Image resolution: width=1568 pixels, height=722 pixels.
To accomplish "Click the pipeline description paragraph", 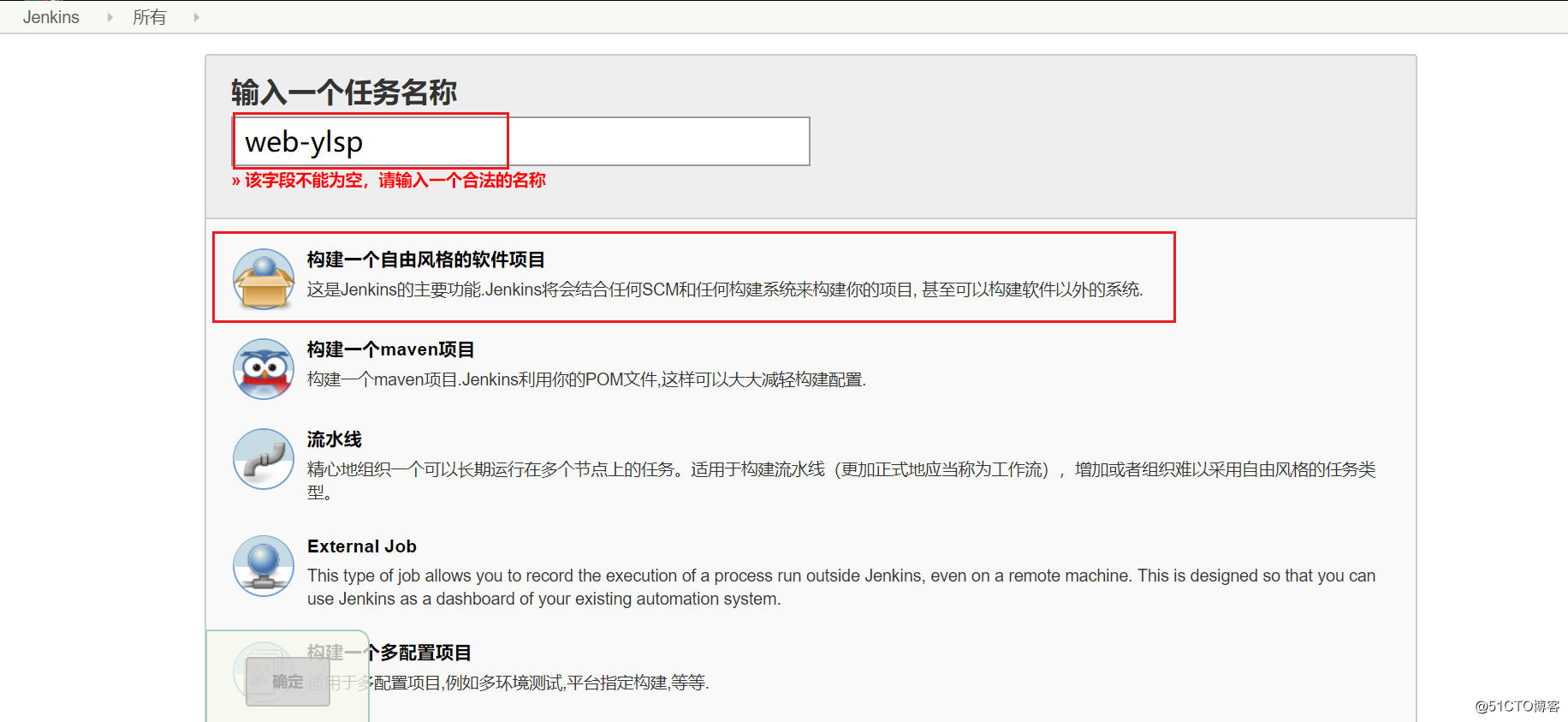I will click(x=841, y=480).
